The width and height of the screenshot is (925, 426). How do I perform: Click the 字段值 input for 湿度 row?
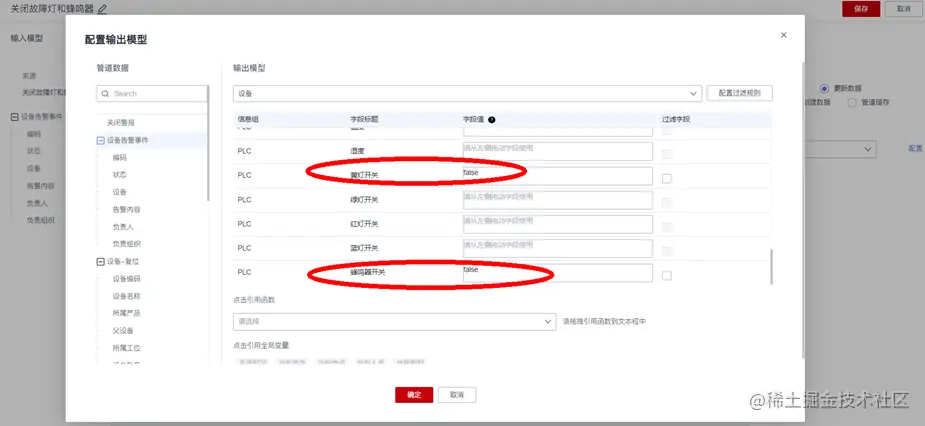click(557, 151)
